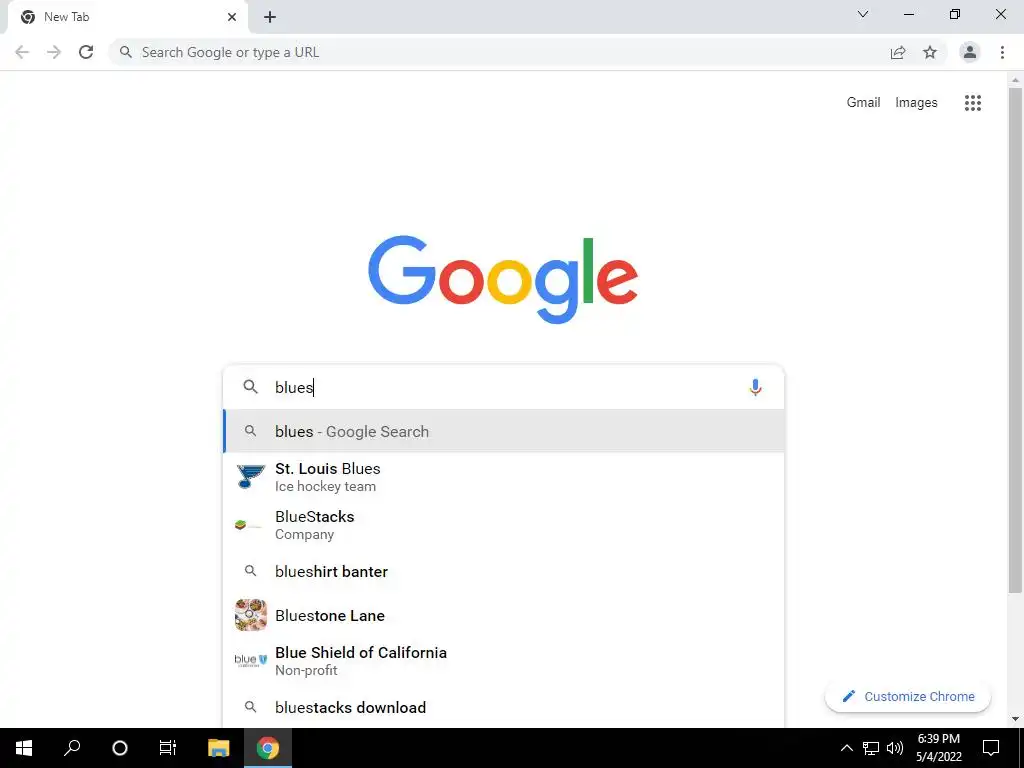The image size is (1024, 768).
Task: Open Windows taskbar search
Action: pos(72,748)
